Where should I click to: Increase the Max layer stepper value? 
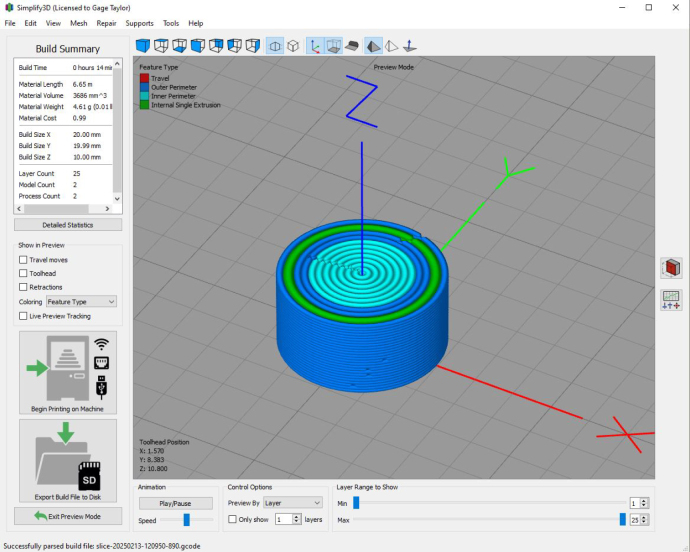click(x=644, y=517)
